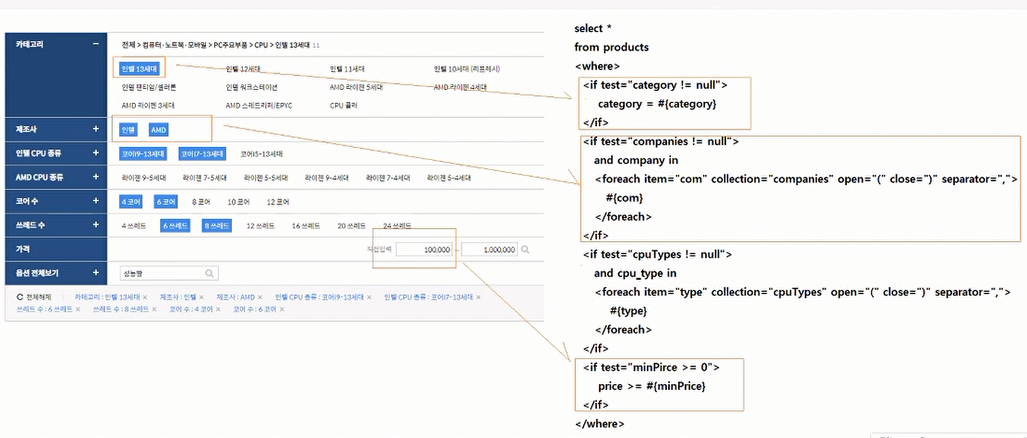Viewport: 1027px width, 438px height.
Task: Collapse the 카테고리 section minus icon
Action: (x=96, y=44)
